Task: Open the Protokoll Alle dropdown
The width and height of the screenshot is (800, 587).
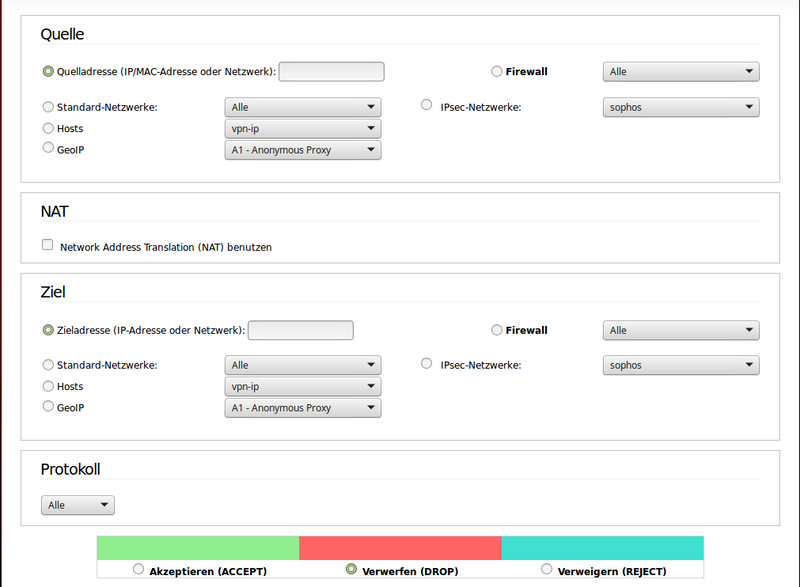Action: pos(78,505)
